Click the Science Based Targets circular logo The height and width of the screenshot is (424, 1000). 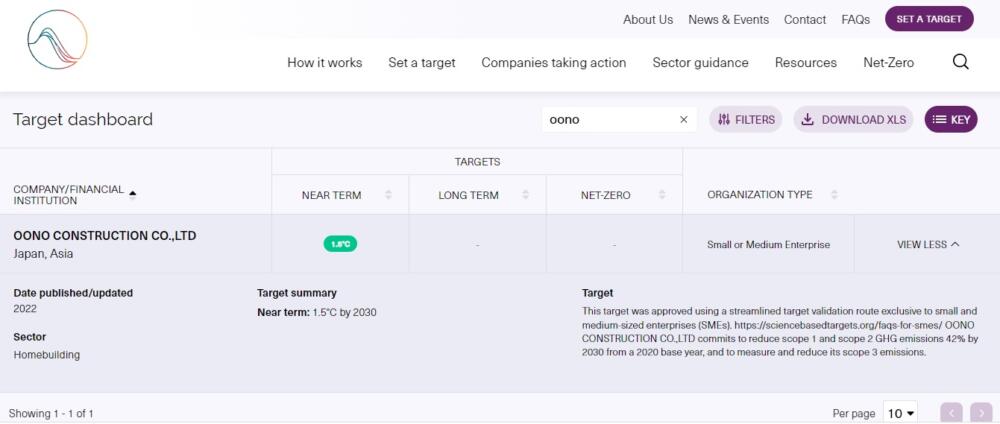coord(57,40)
